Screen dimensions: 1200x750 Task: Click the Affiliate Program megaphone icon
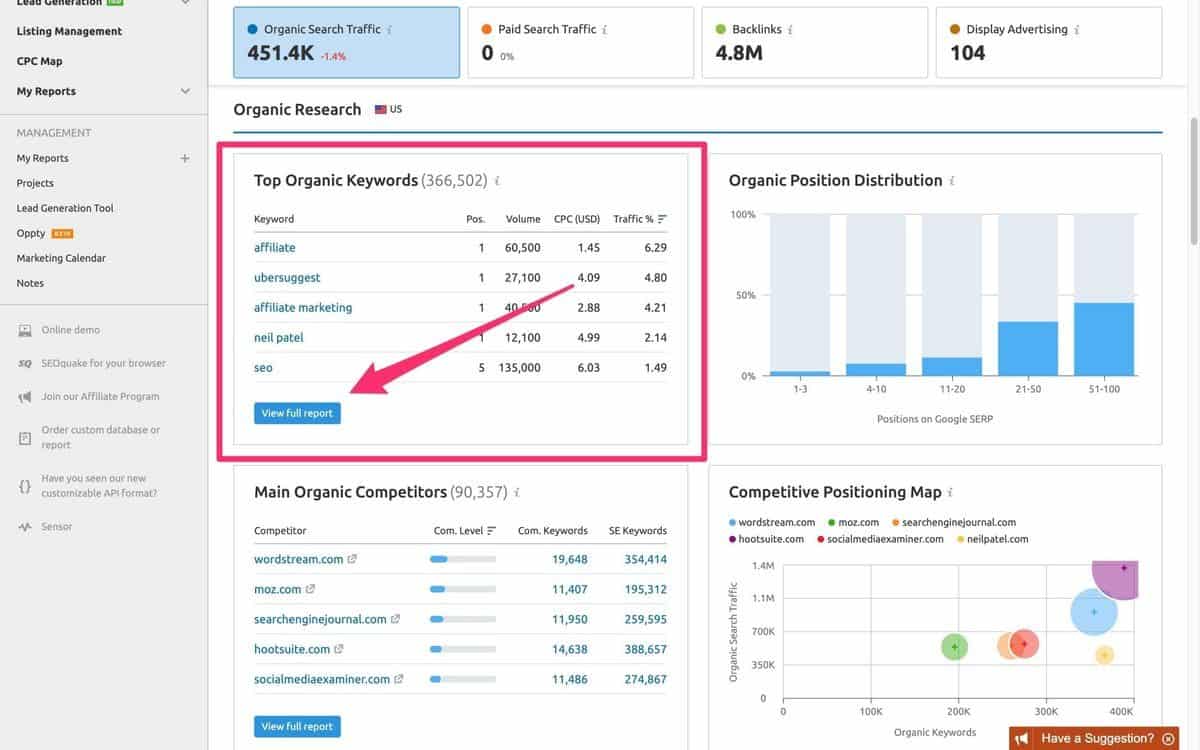pyautogui.click(x=25, y=397)
